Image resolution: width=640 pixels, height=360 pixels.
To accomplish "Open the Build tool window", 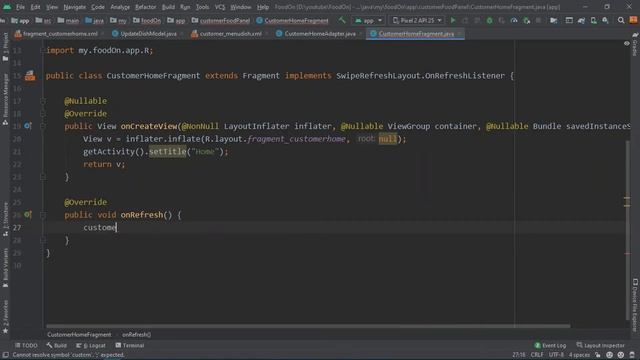I will (57, 345).
